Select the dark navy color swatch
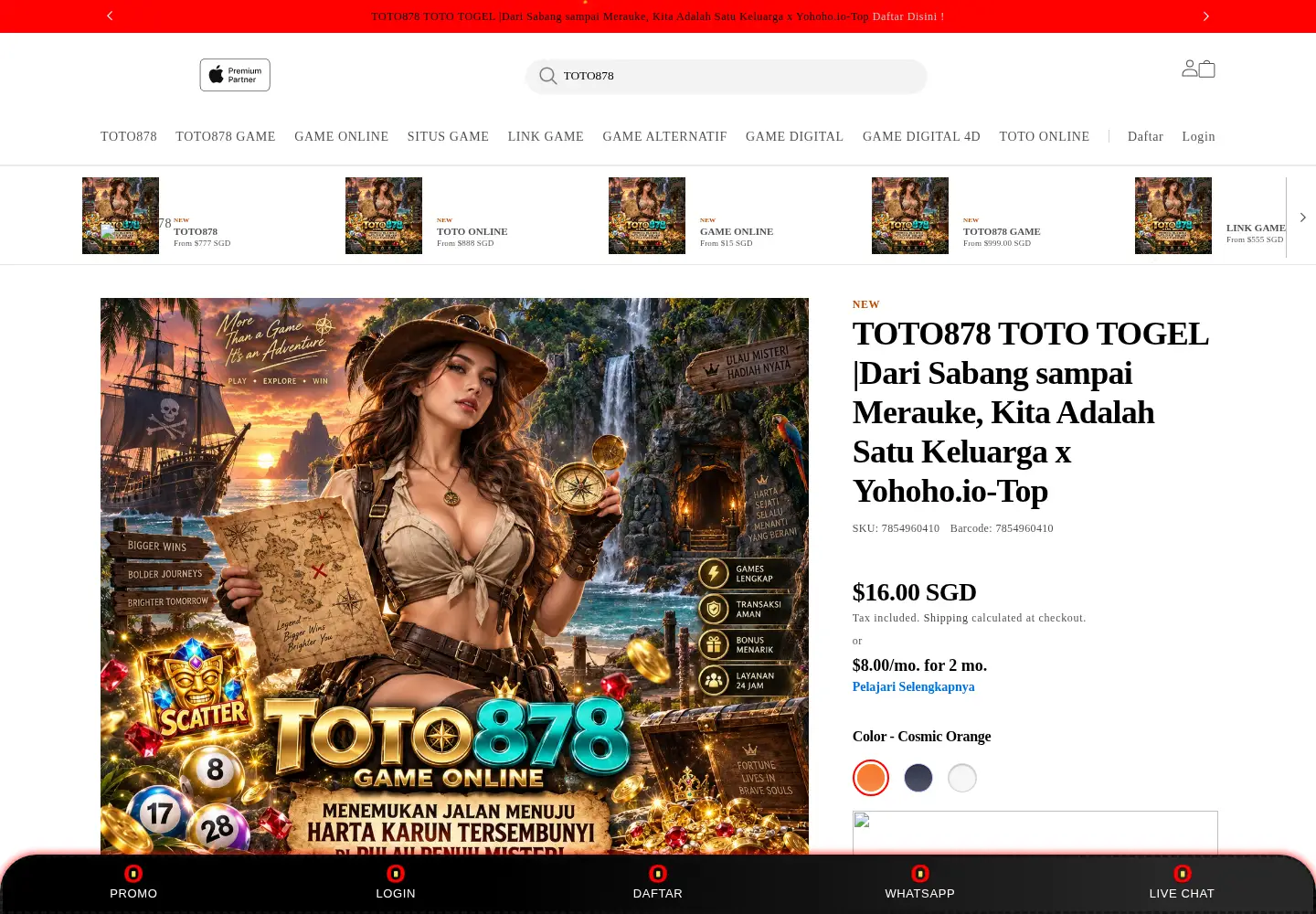Screen dimensions: 1316x914 click(x=918, y=778)
